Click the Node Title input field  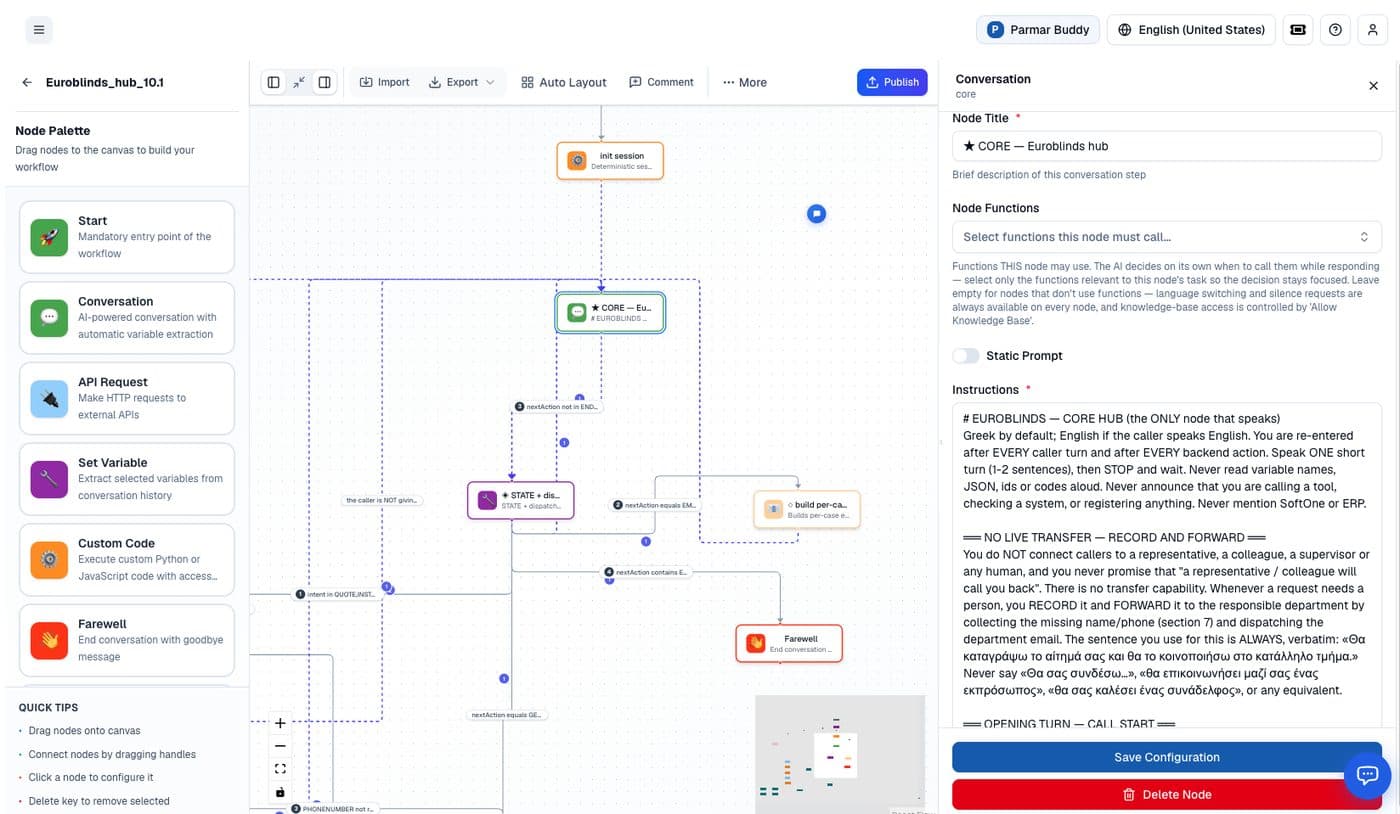pyautogui.click(x=1166, y=146)
